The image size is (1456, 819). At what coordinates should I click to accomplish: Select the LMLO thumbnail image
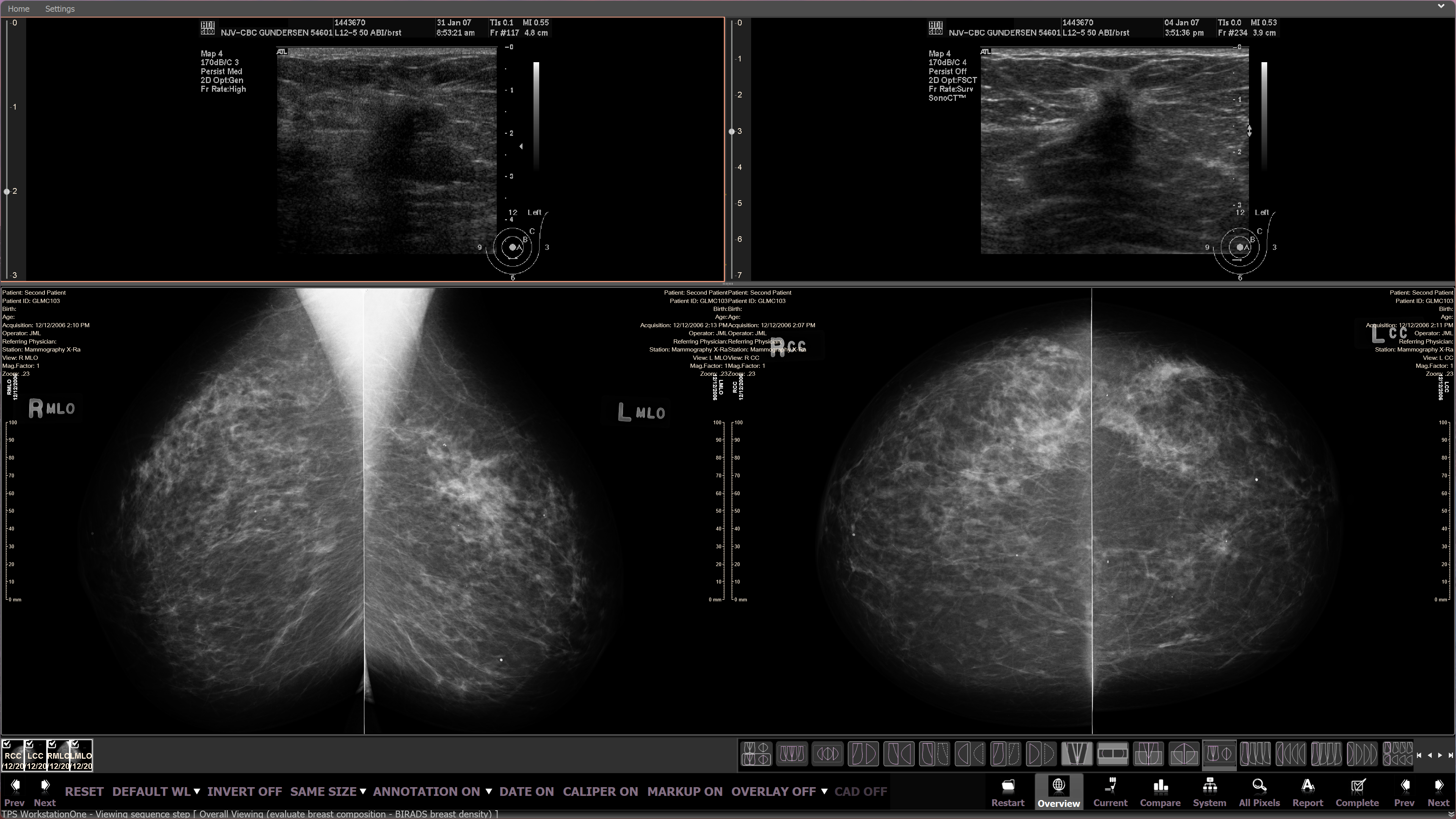pos(81,756)
